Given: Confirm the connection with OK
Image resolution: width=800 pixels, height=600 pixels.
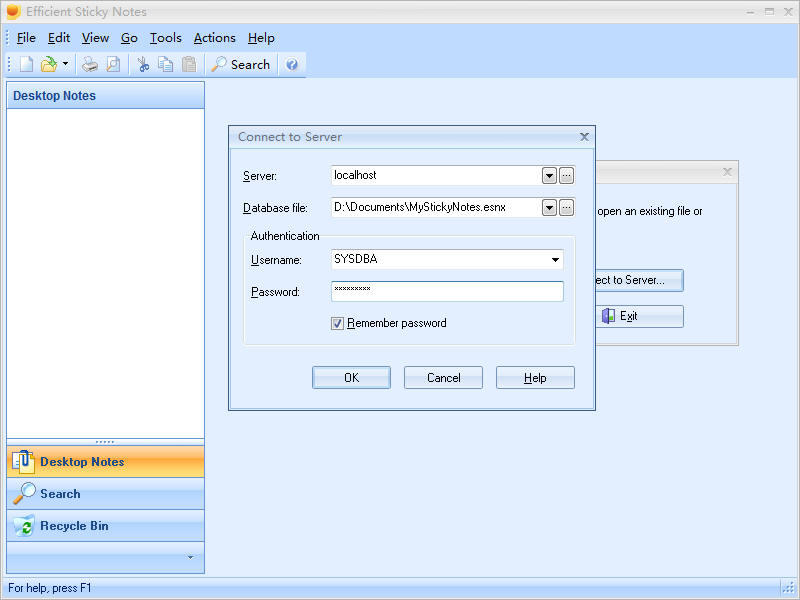Looking at the screenshot, I should click(352, 378).
